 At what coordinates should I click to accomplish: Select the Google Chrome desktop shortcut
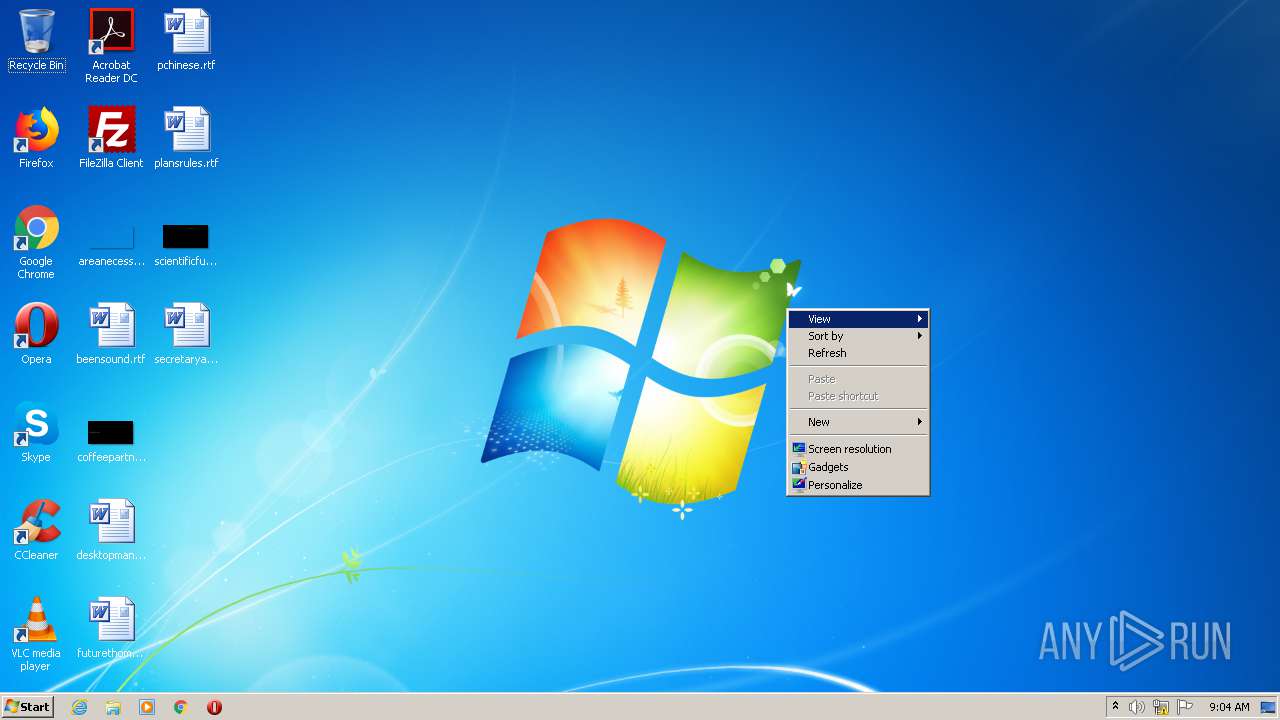[36, 243]
